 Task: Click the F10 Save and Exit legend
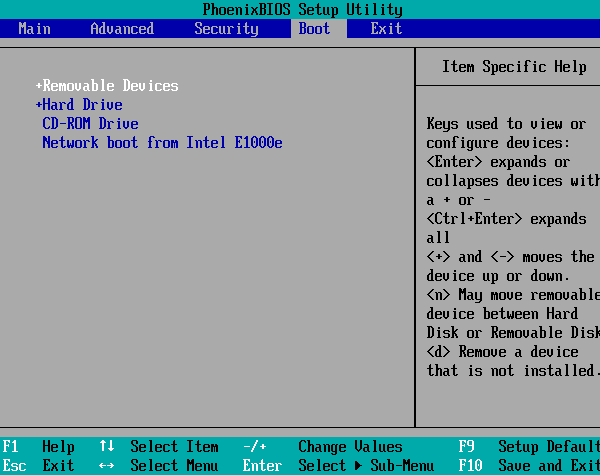tap(529, 465)
